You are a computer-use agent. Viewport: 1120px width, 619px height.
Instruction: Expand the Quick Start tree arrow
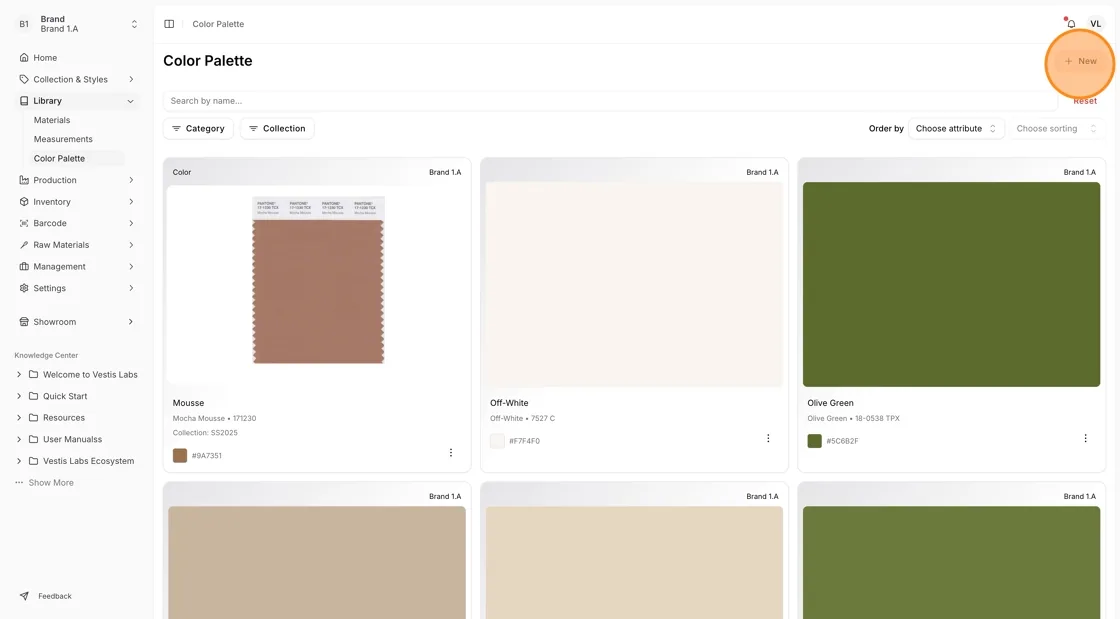(x=19, y=396)
